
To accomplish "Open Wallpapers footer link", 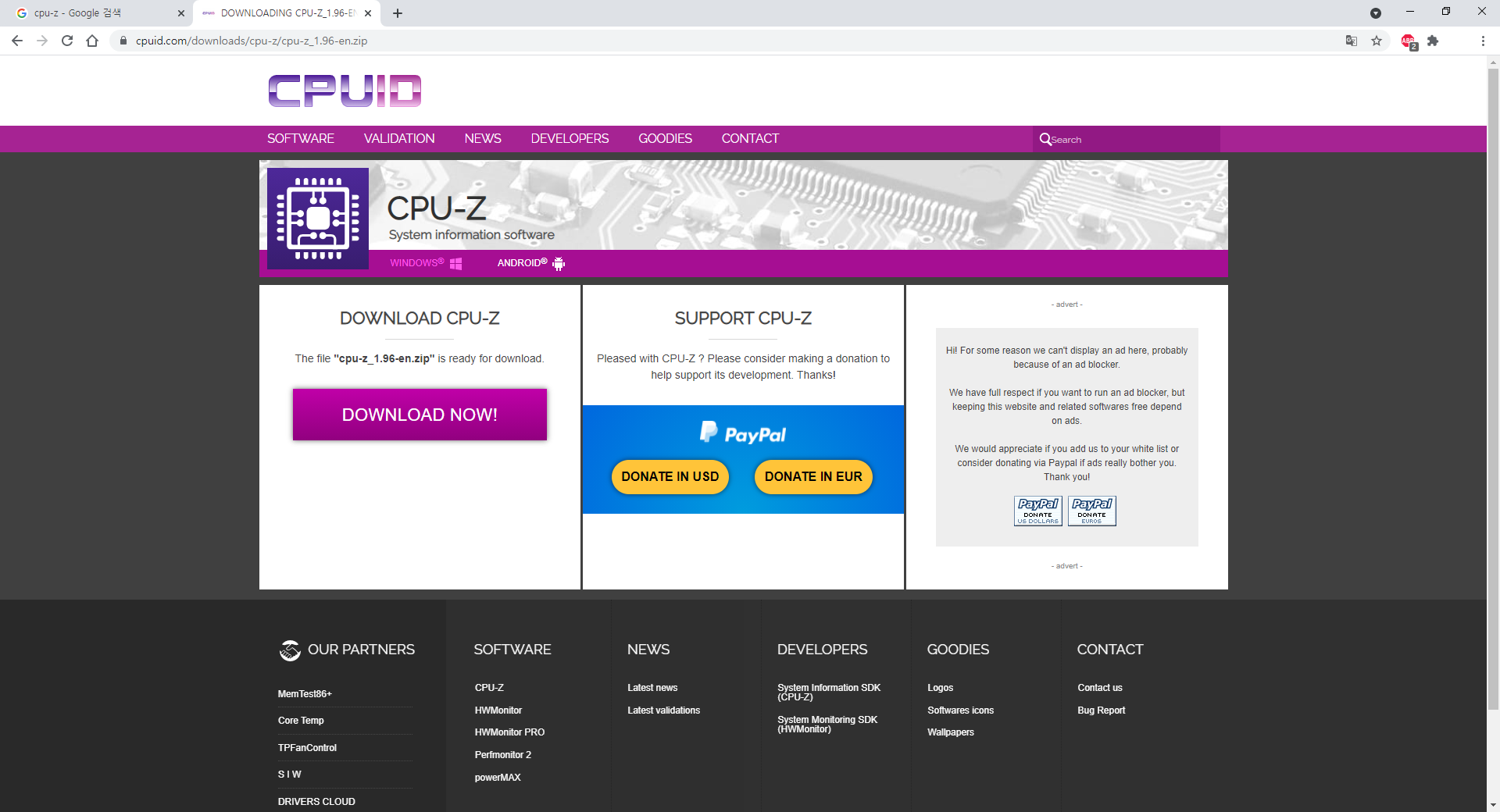I will pyautogui.click(x=951, y=732).
